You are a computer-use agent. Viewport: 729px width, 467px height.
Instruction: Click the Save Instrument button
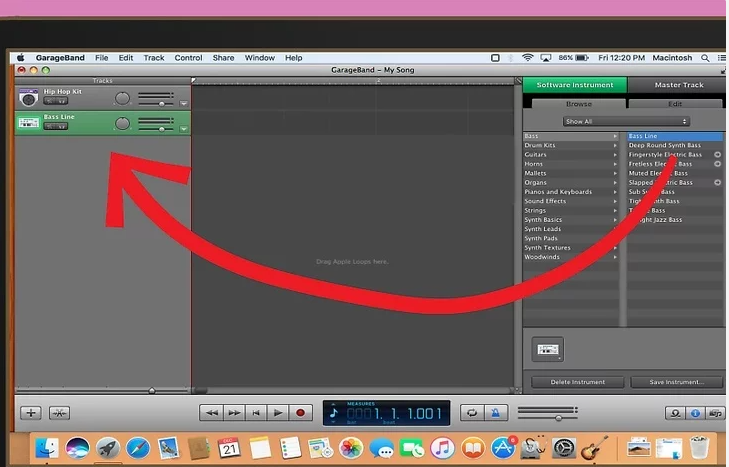676,382
